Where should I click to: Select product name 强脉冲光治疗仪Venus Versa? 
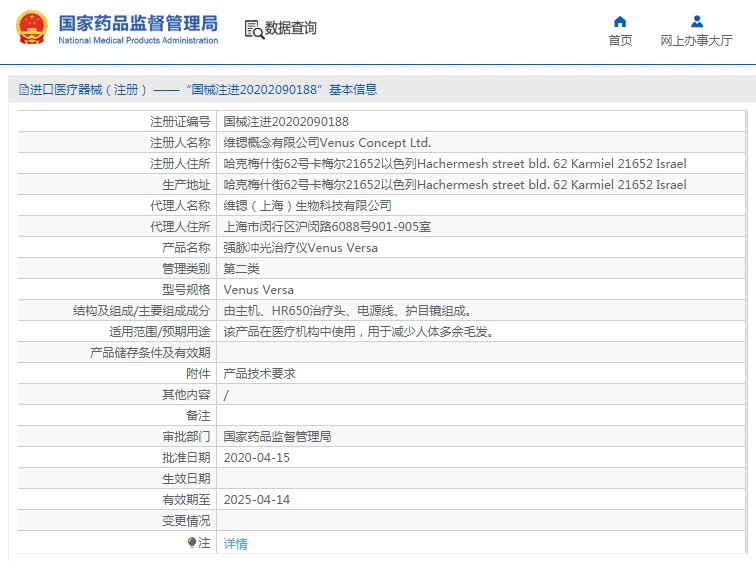click(x=300, y=248)
